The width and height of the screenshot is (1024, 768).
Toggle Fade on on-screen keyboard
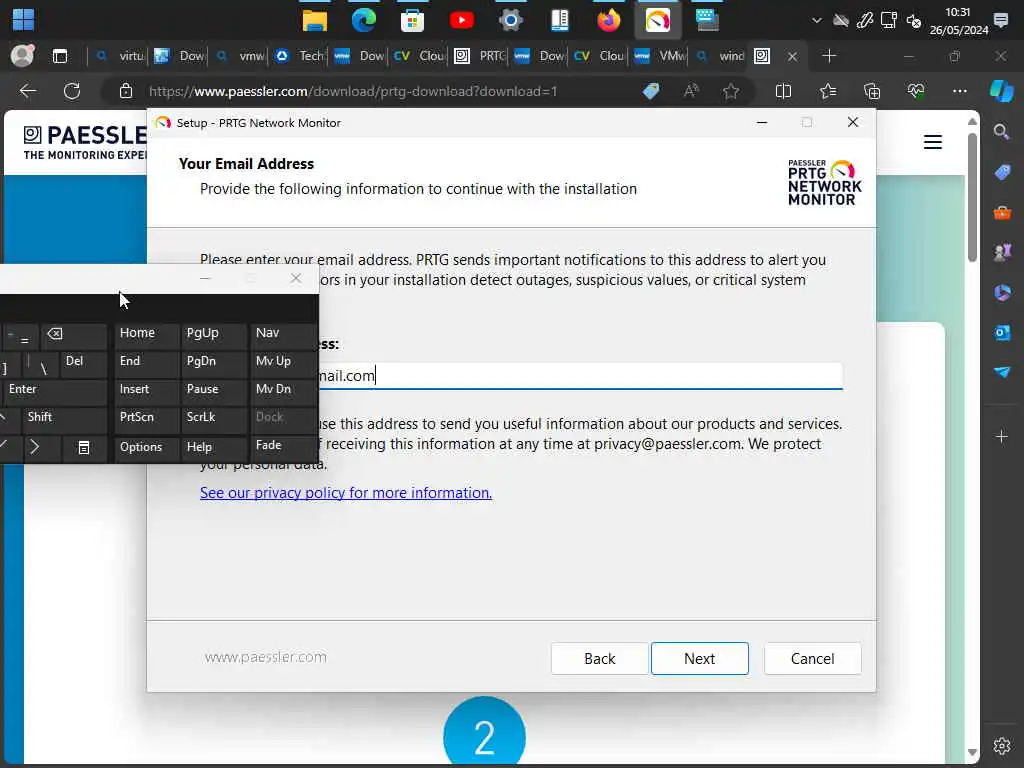[283, 449]
